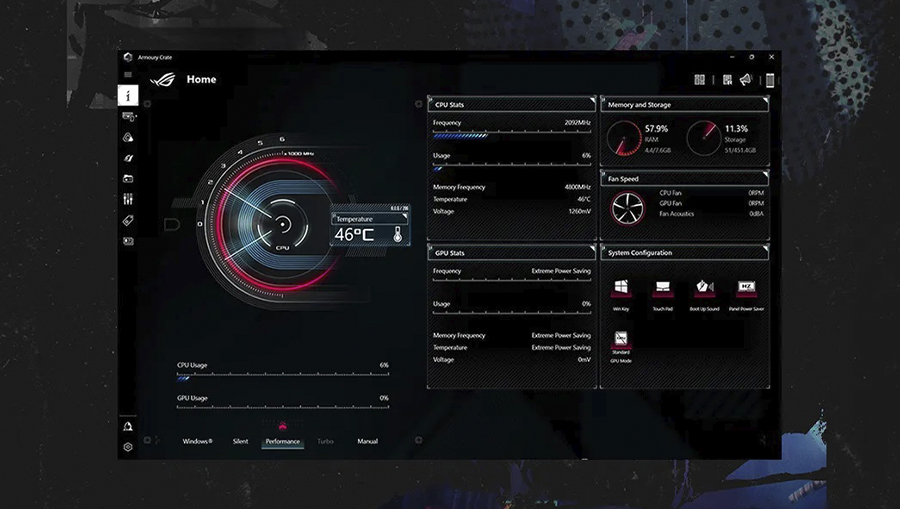Image resolution: width=900 pixels, height=509 pixels.
Task: Click the megaphone announcements icon
Action: tap(745, 80)
